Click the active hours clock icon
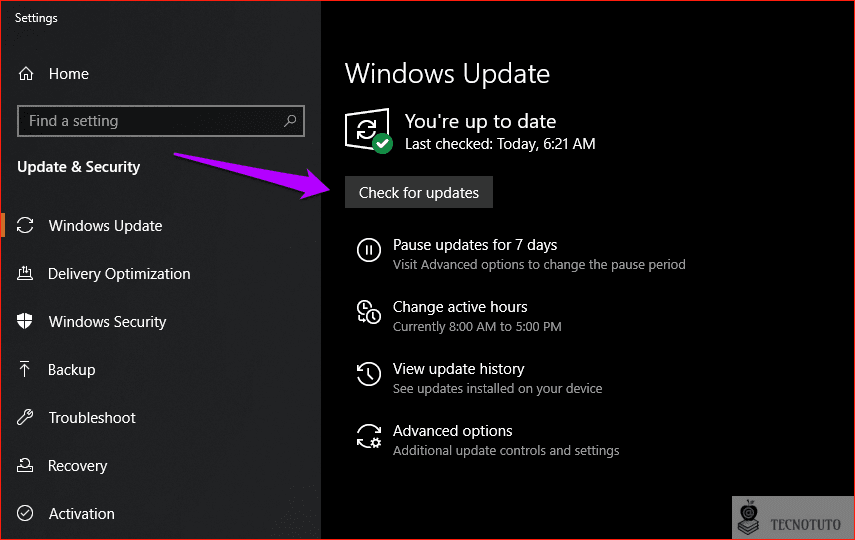This screenshot has height=540, width=855. tap(369, 312)
